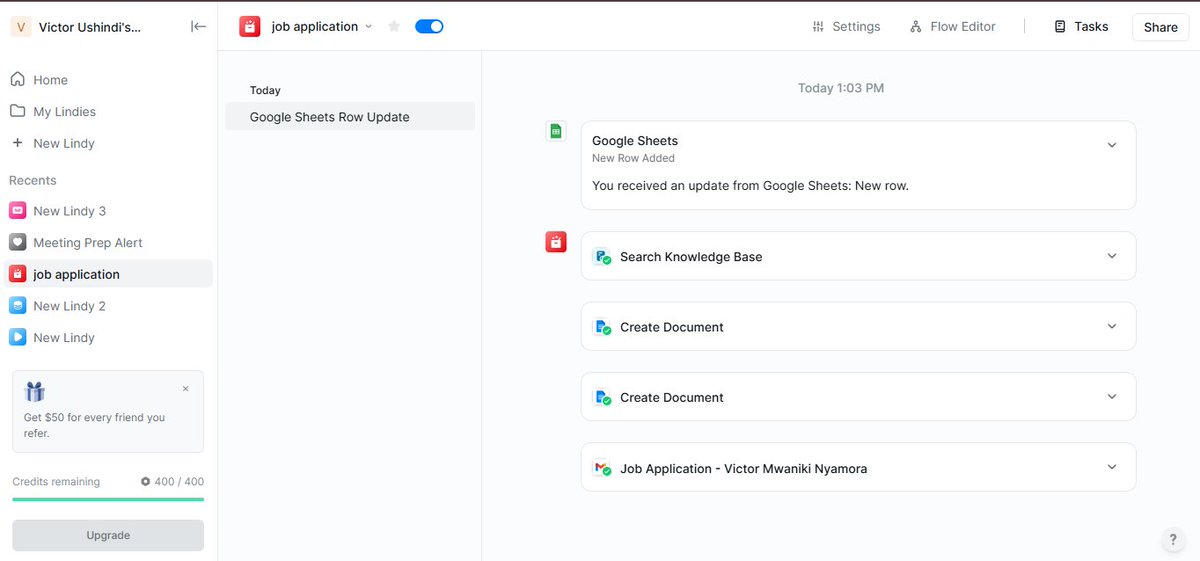
Task: Click the New Row Added subtitle
Action: click(633, 158)
